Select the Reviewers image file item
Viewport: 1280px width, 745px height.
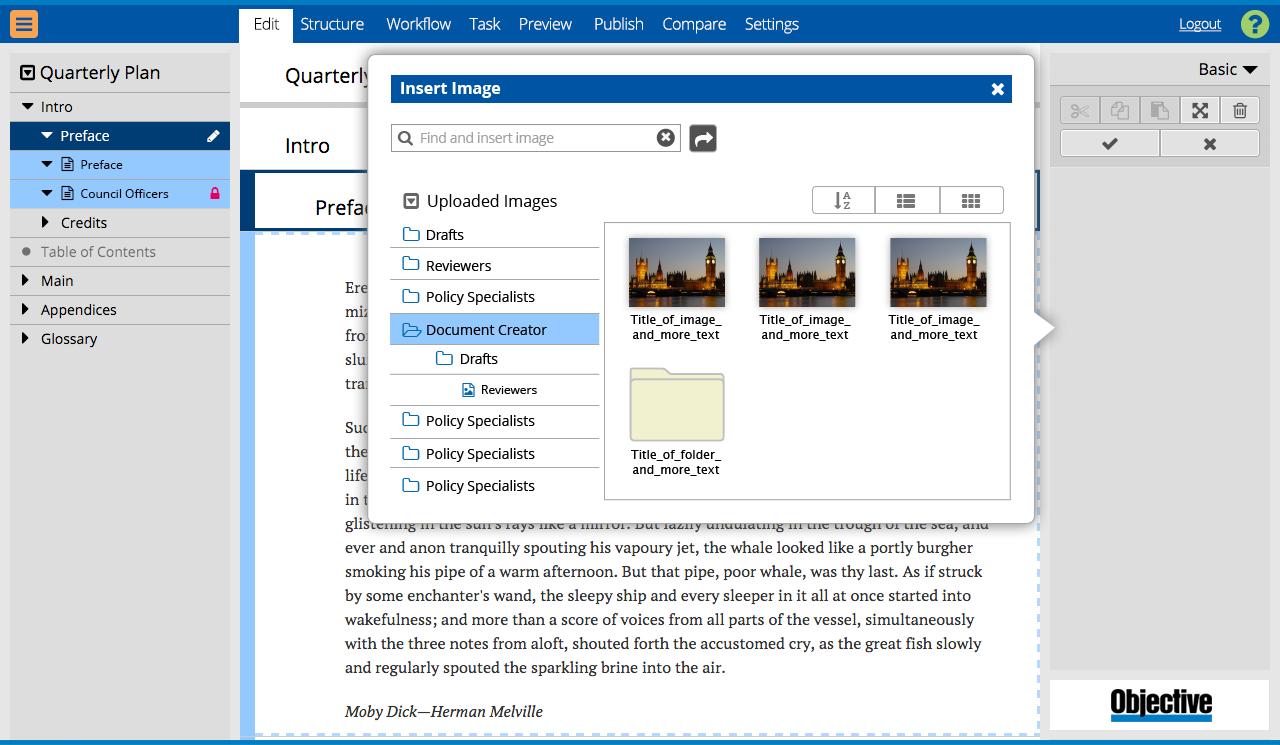(x=495, y=390)
